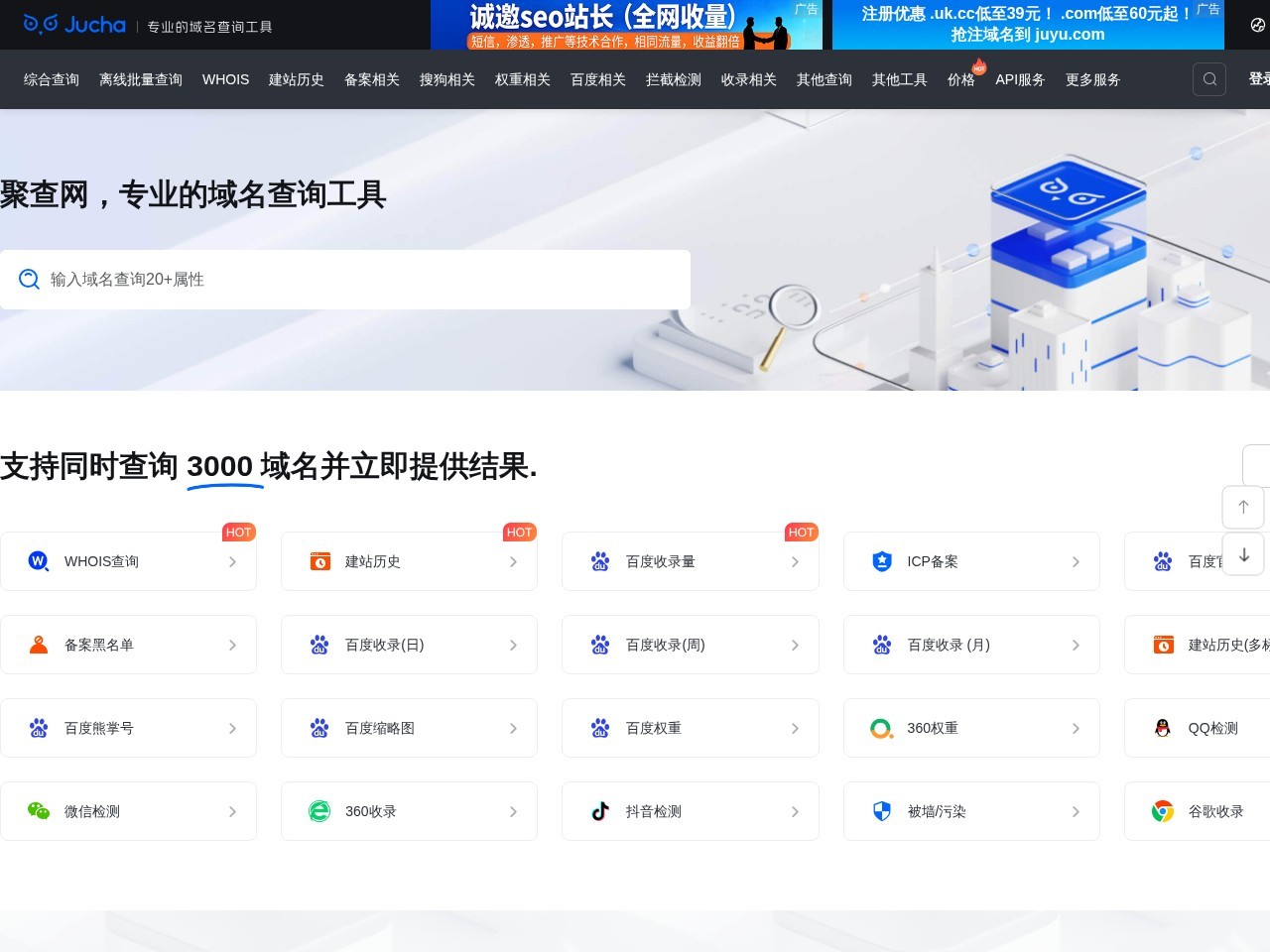Expand the WHOIS查询 card chevron
This screenshot has width=1270, height=952.
[231, 560]
